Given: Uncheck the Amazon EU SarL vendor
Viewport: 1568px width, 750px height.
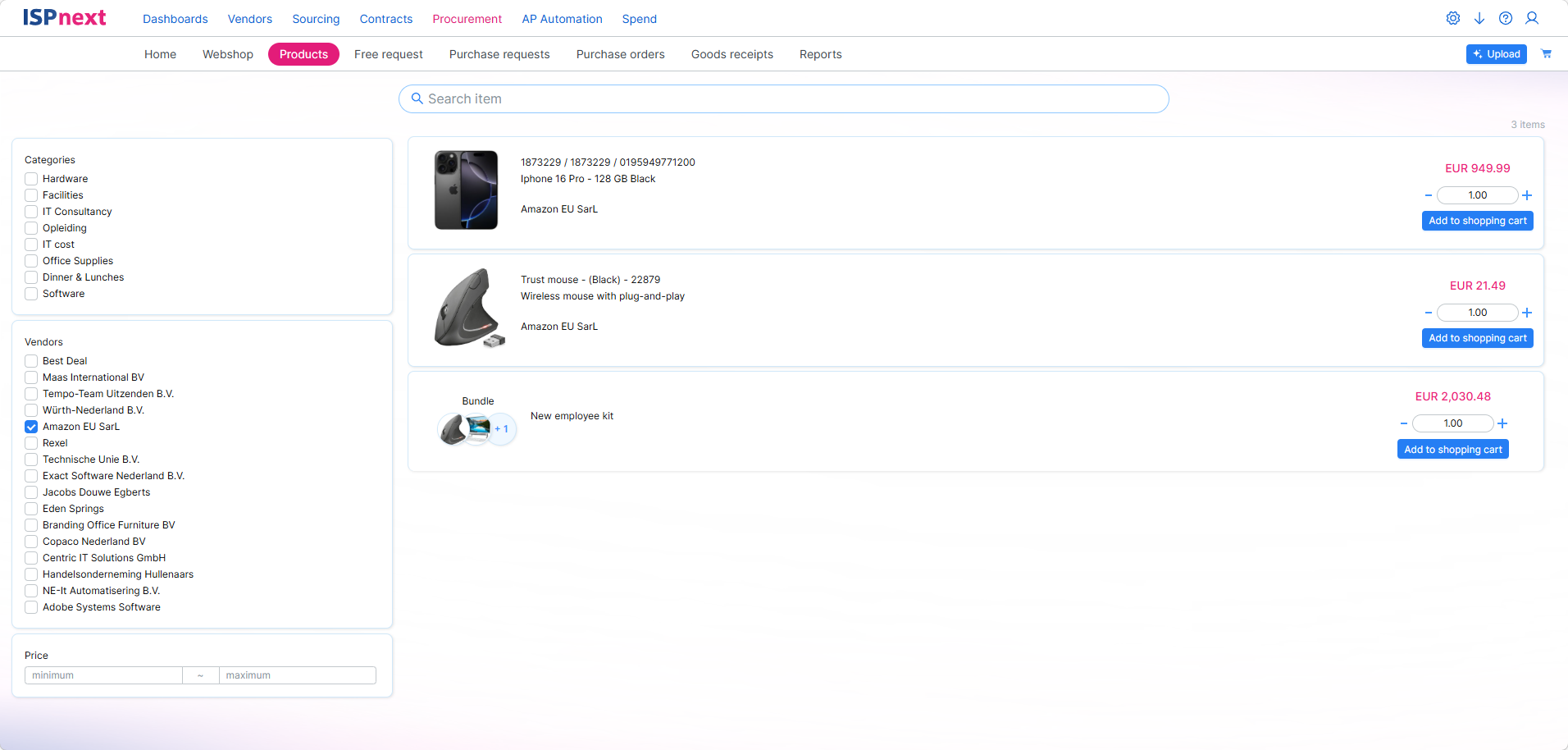Looking at the screenshot, I should (31, 427).
